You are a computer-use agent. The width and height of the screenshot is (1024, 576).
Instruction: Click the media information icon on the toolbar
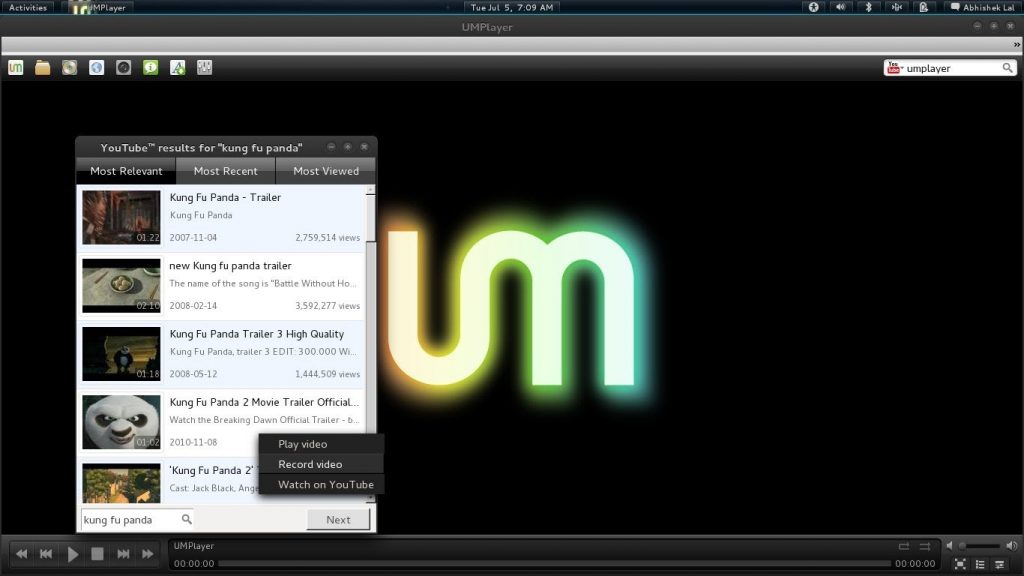pos(150,66)
